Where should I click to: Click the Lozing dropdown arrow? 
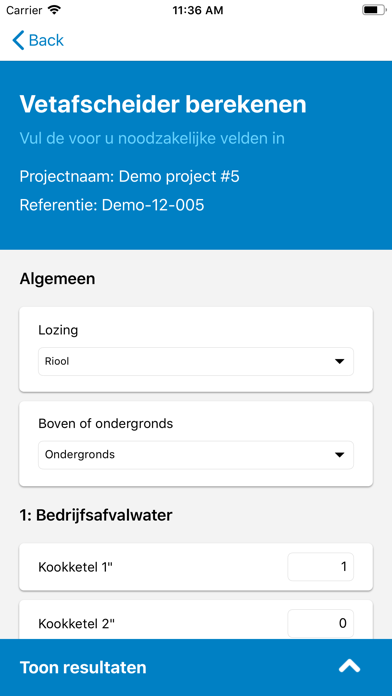tap(340, 361)
